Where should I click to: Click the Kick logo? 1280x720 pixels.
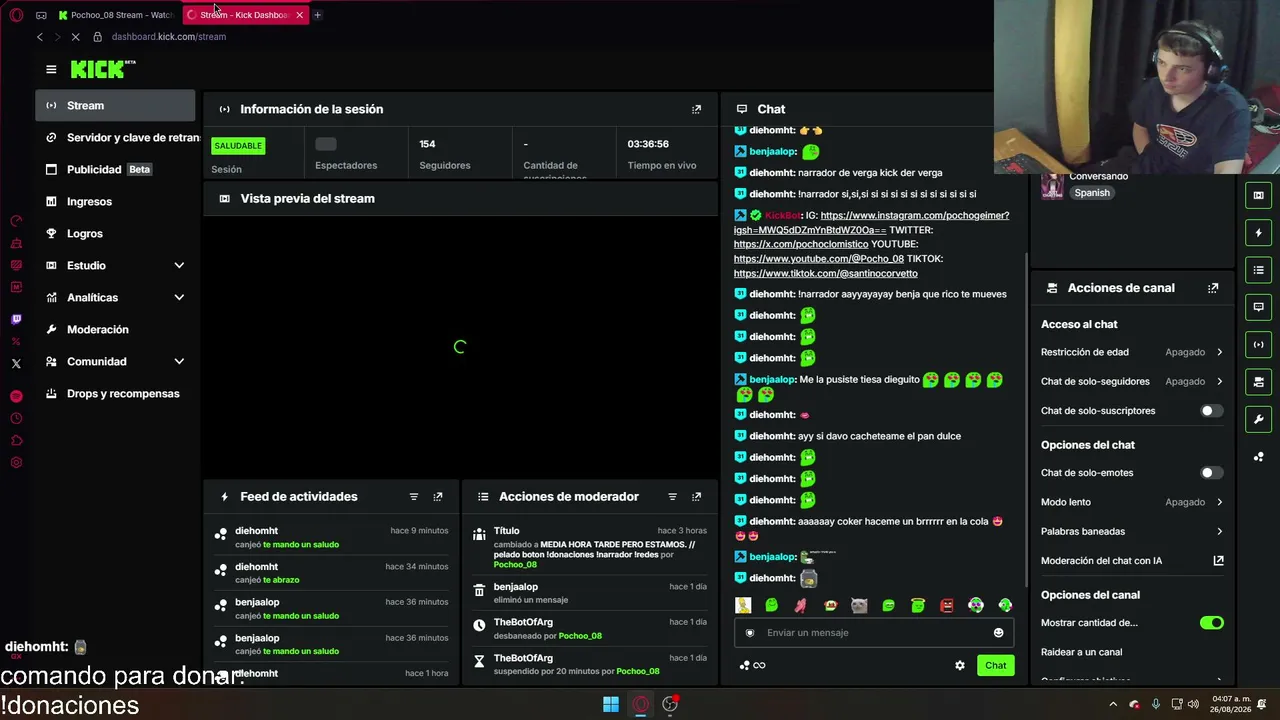pos(103,69)
